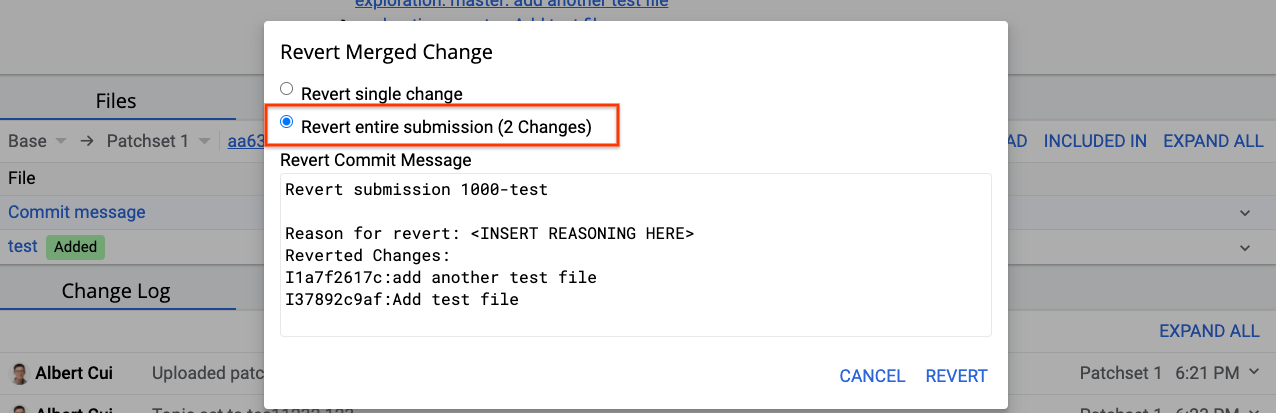Open the Patchset 1 dropdown

click(x=158, y=141)
